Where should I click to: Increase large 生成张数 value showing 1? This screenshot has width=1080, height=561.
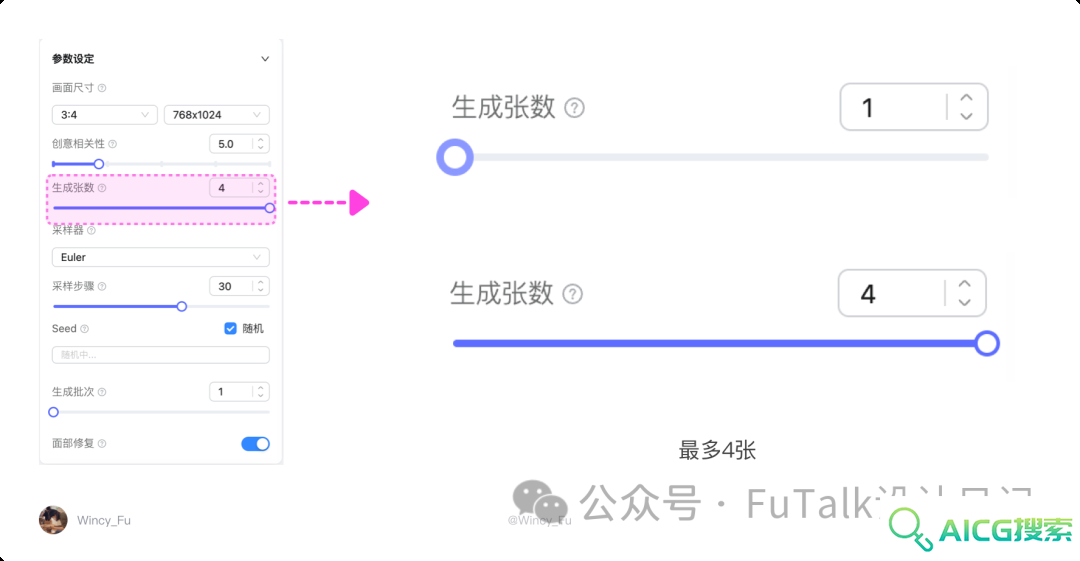pyautogui.click(x=966, y=98)
